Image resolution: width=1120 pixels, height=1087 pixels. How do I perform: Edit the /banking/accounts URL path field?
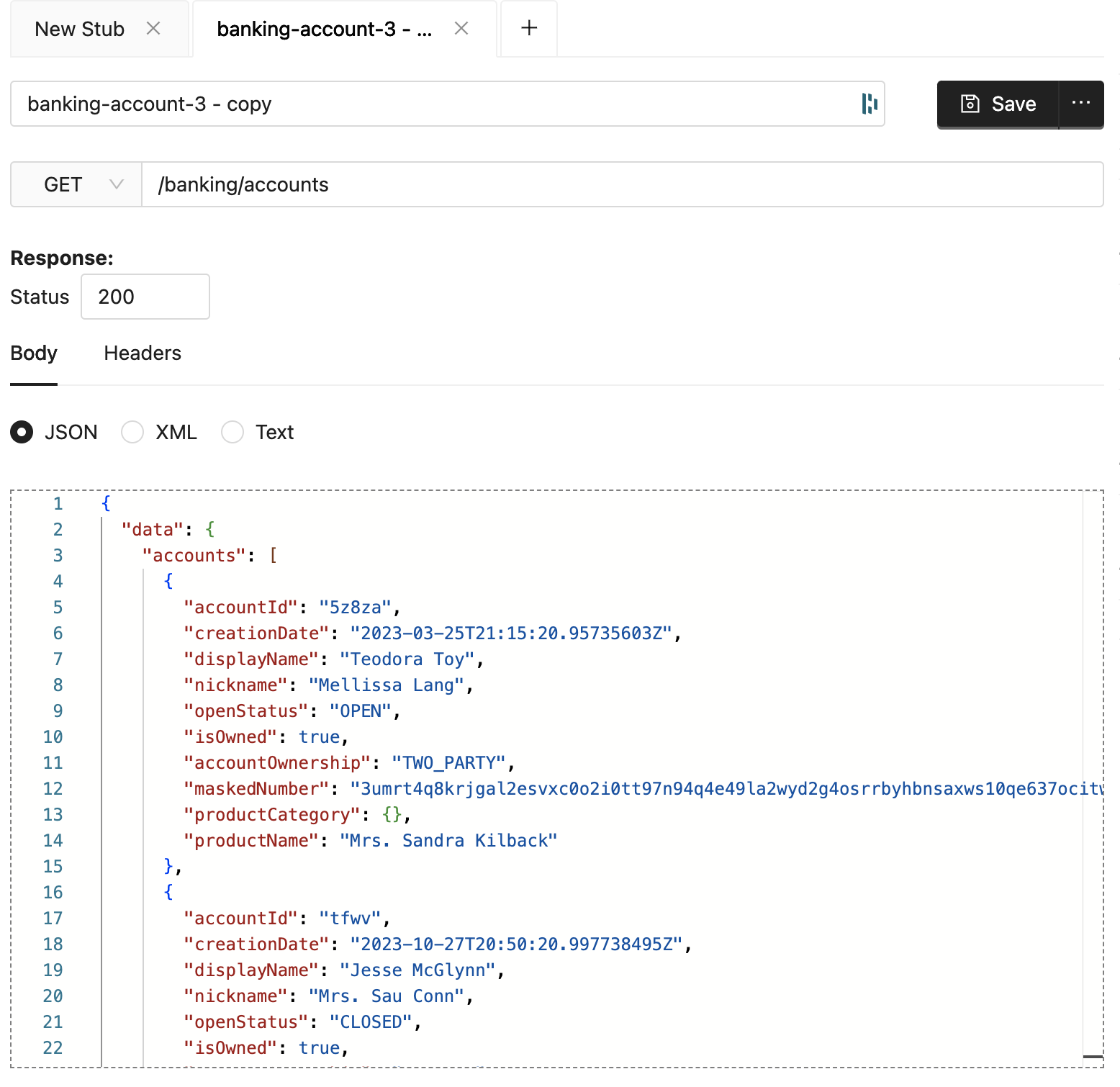point(623,184)
